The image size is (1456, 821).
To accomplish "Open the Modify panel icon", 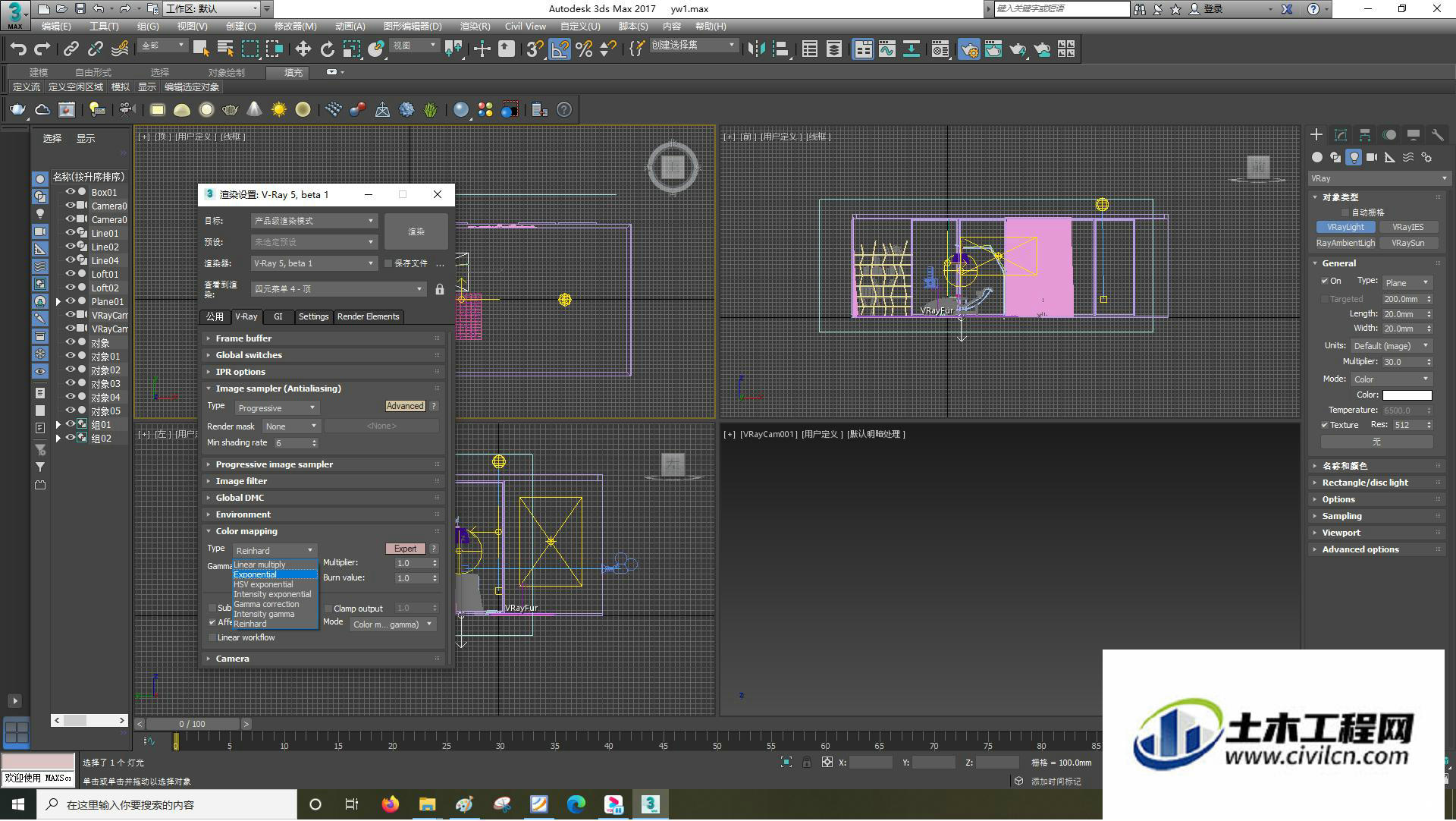I will click(1341, 135).
